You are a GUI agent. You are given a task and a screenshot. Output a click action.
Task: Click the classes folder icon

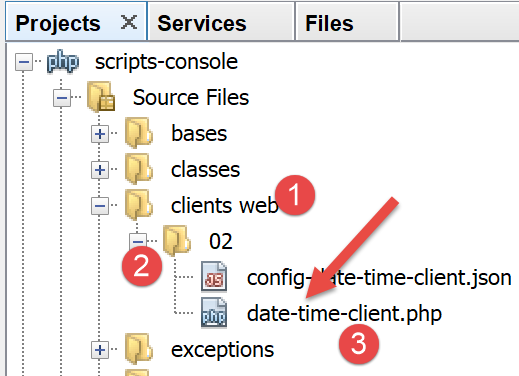[x=139, y=169]
